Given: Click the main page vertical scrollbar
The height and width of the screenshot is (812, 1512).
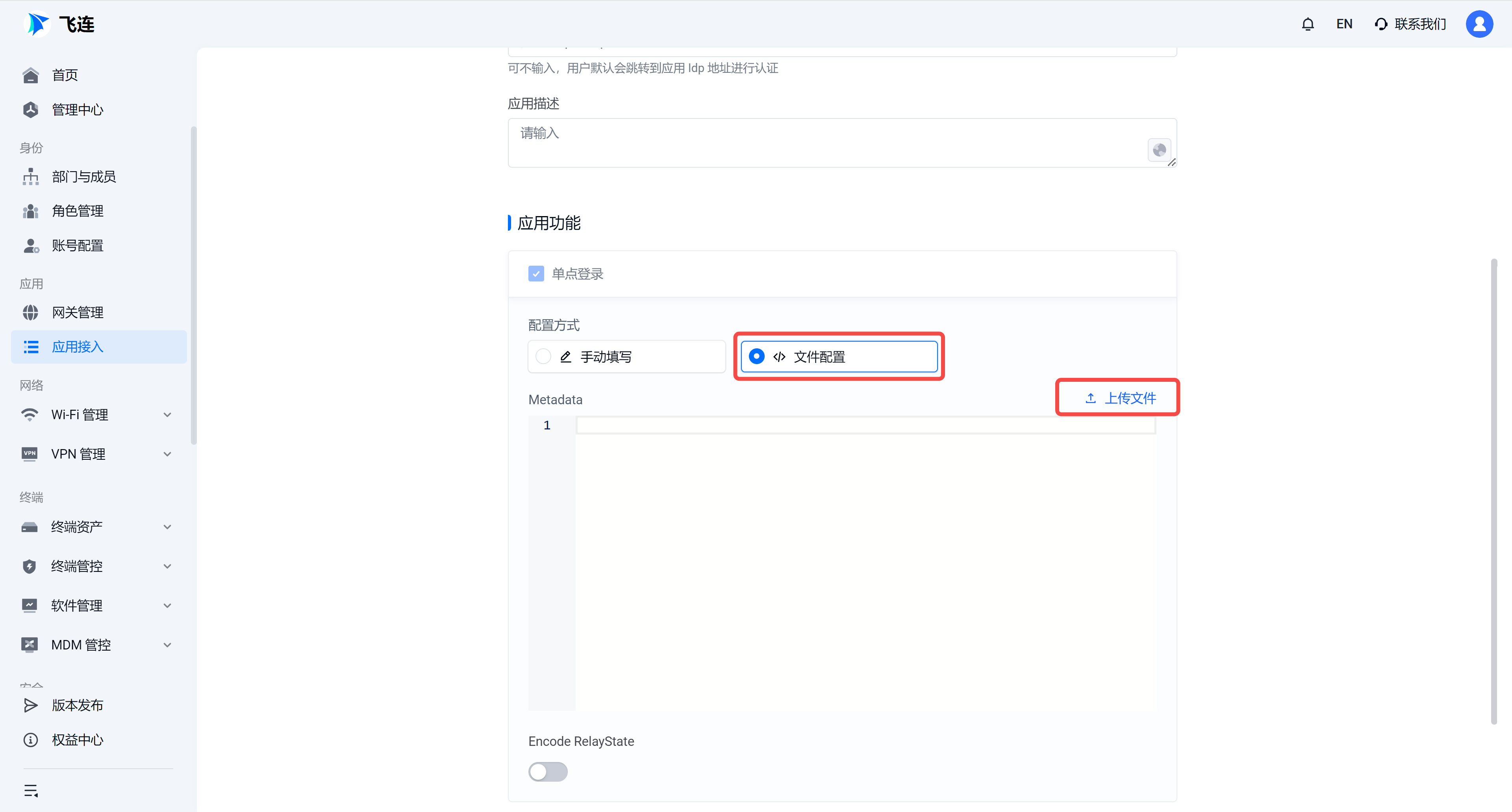Looking at the screenshot, I should [x=1493, y=491].
